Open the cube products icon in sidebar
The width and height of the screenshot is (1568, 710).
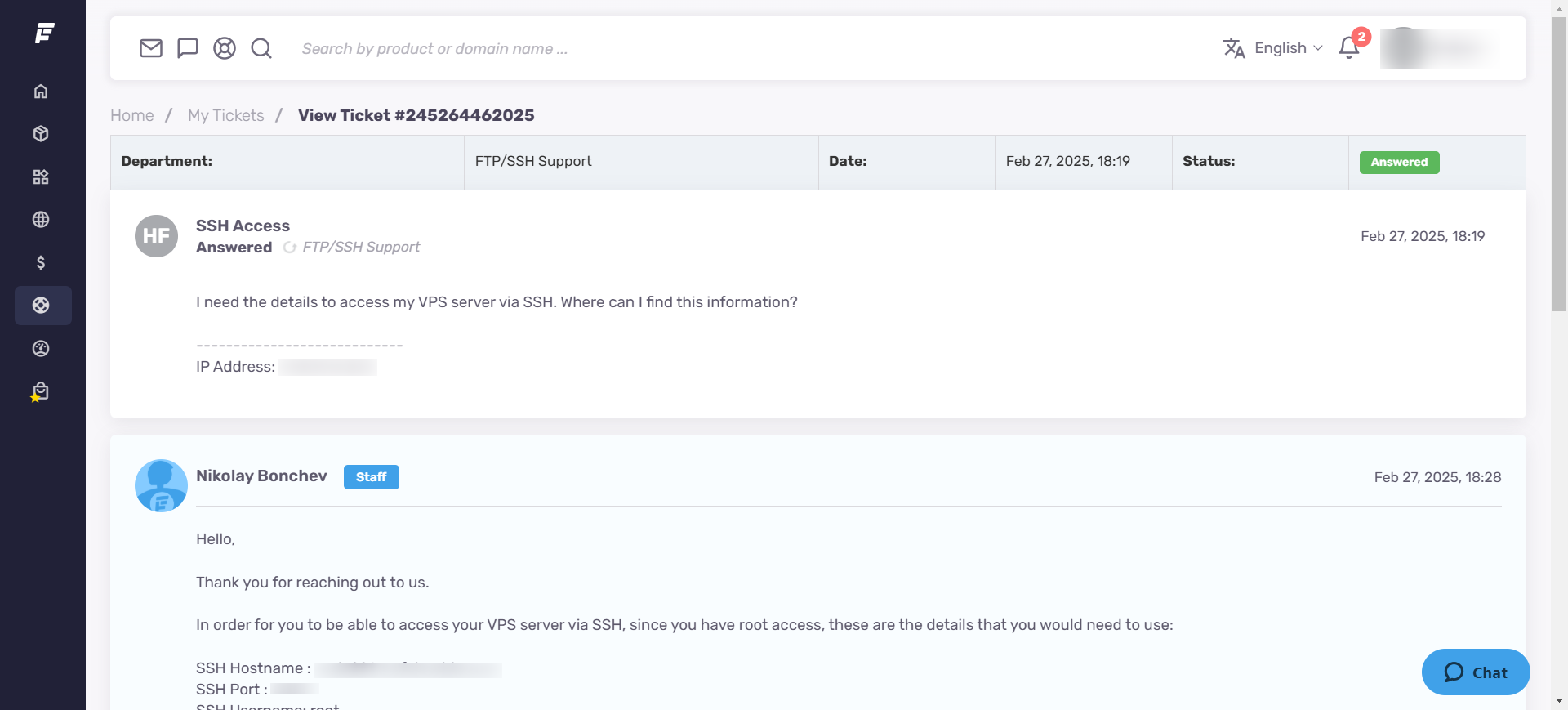coord(41,134)
